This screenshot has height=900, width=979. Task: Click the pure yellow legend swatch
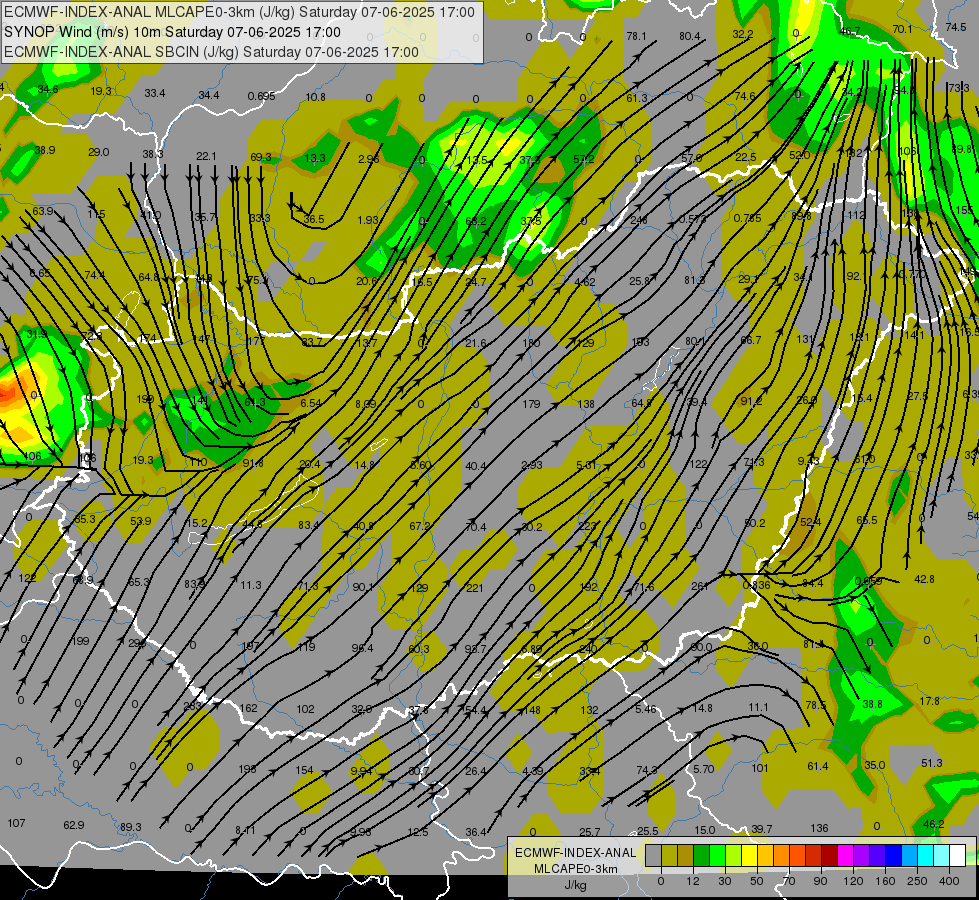point(749,856)
